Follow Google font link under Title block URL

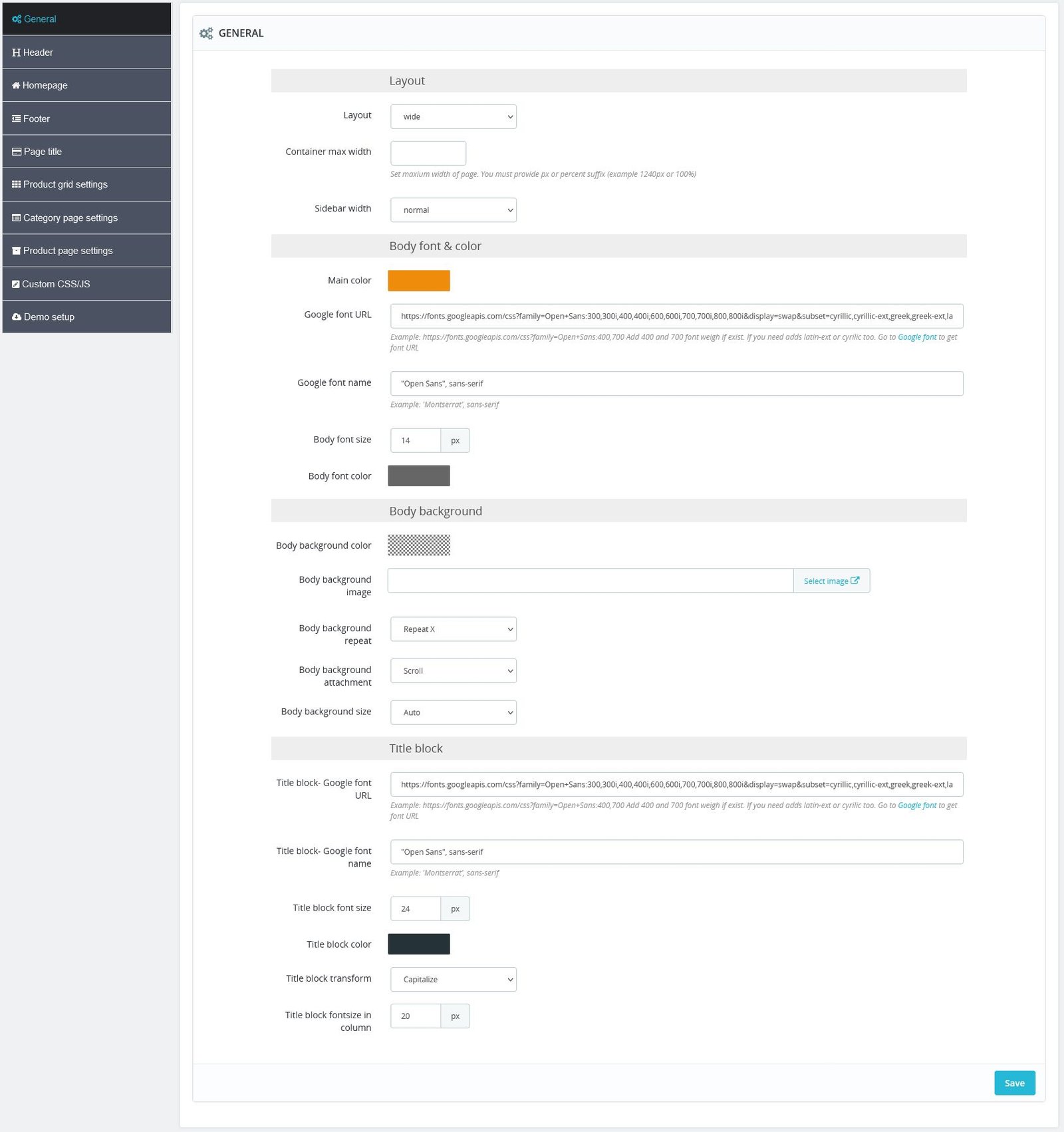pos(917,805)
